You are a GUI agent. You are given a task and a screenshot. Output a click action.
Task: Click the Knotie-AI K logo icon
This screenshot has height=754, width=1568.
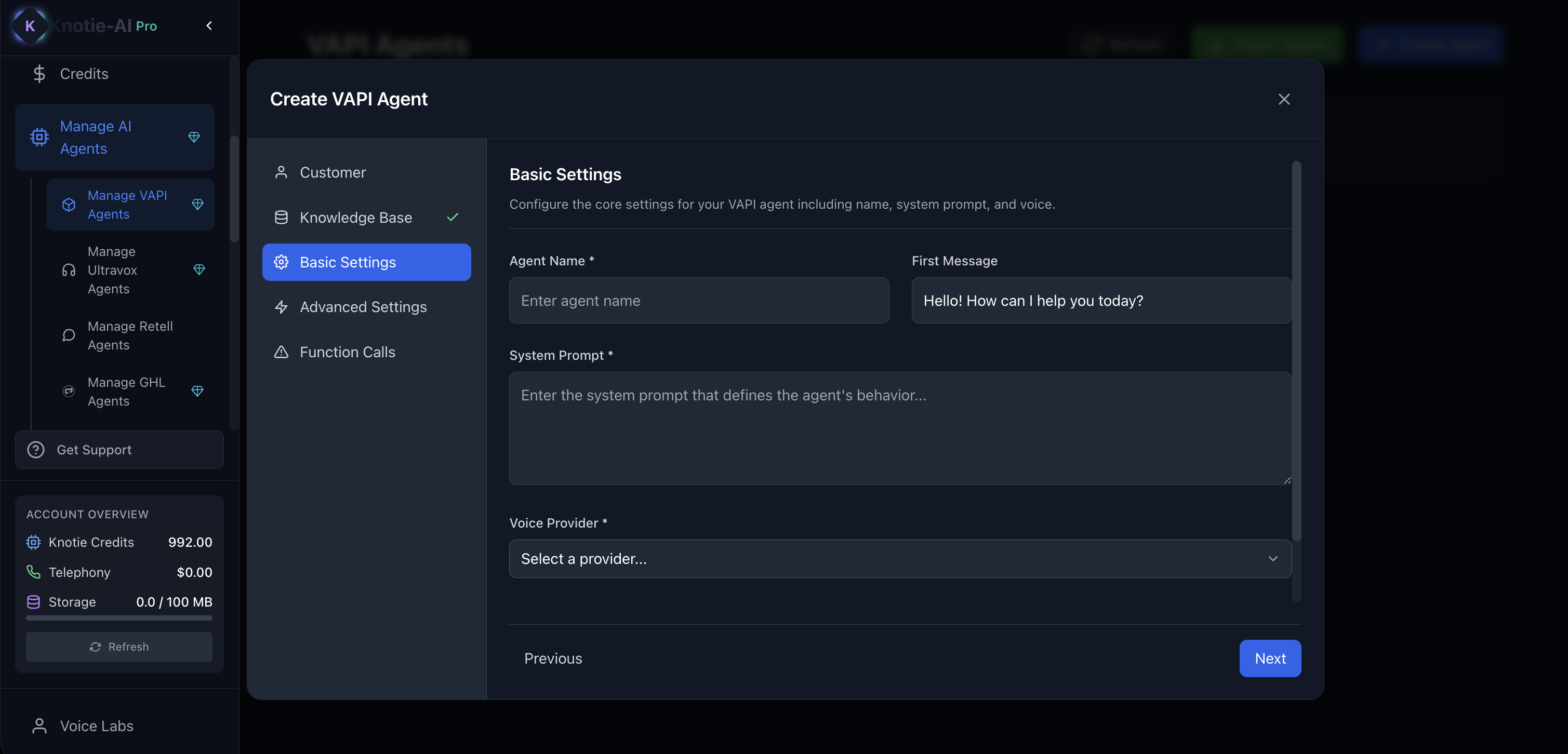point(29,25)
